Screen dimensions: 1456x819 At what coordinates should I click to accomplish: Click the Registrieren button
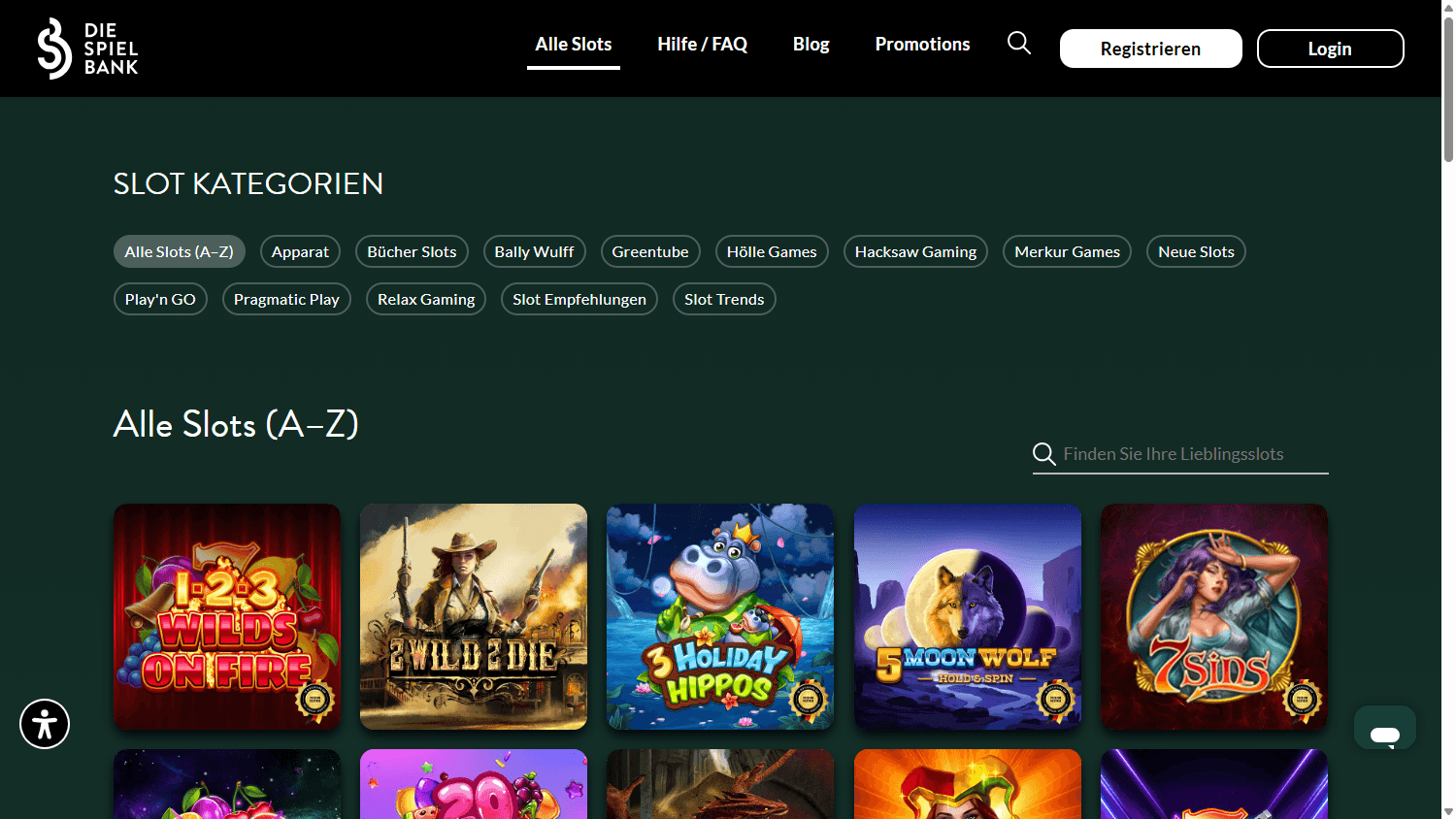pos(1151,49)
